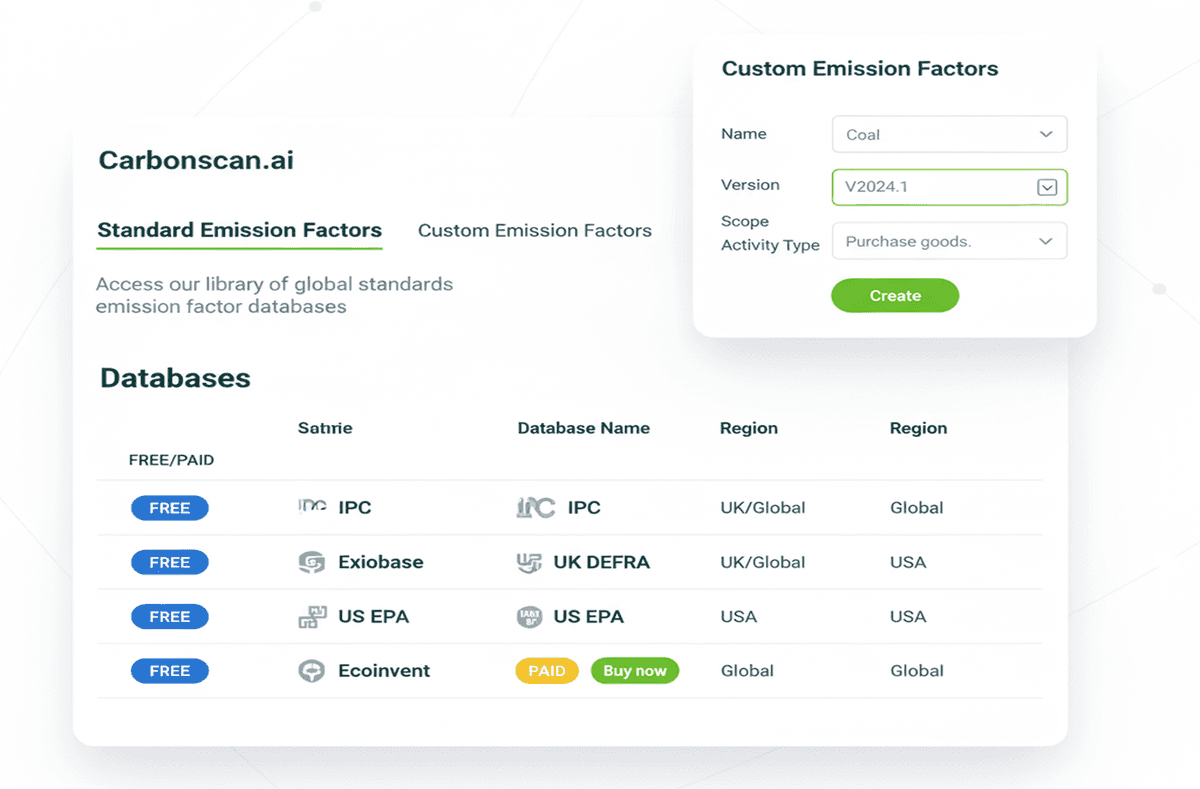The width and height of the screenshot is (1200, 789).
Task: Click the US EPA logo in Source column
Action: point(312,616)
